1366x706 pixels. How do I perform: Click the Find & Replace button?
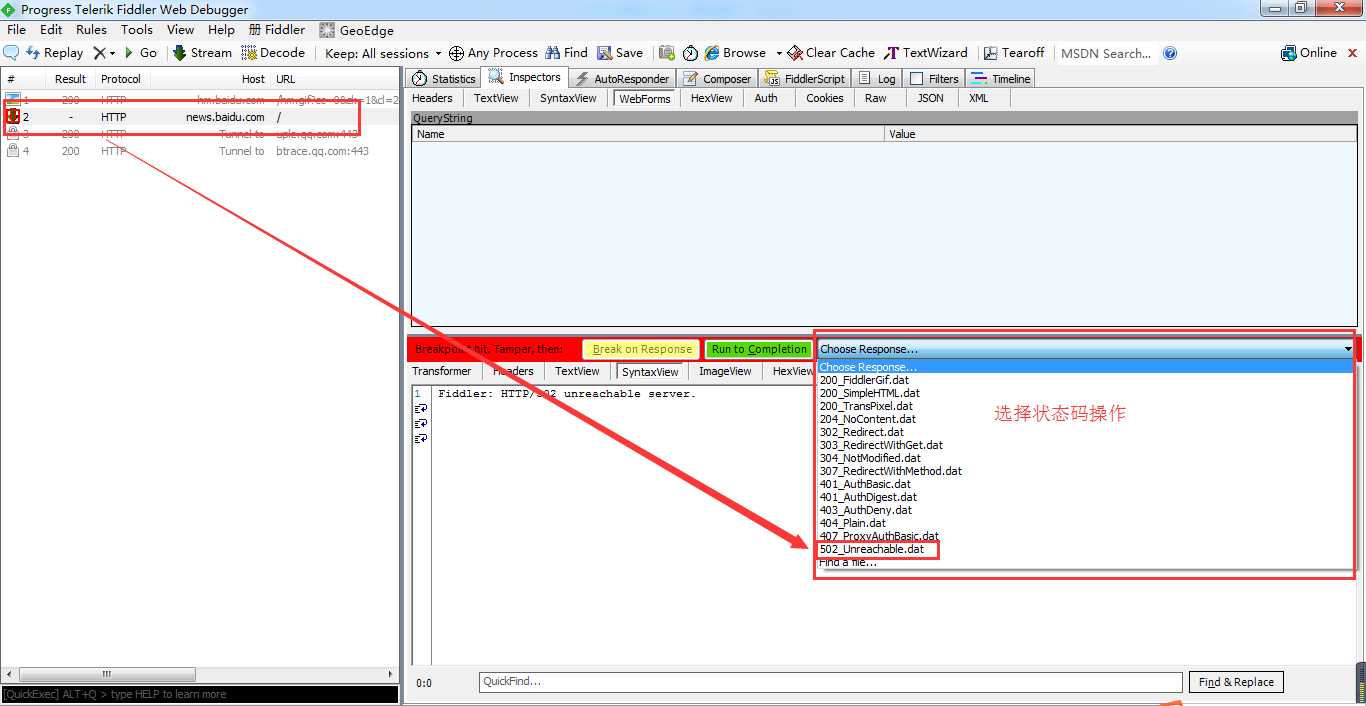pyautogui.click(x=1236, y=682)
